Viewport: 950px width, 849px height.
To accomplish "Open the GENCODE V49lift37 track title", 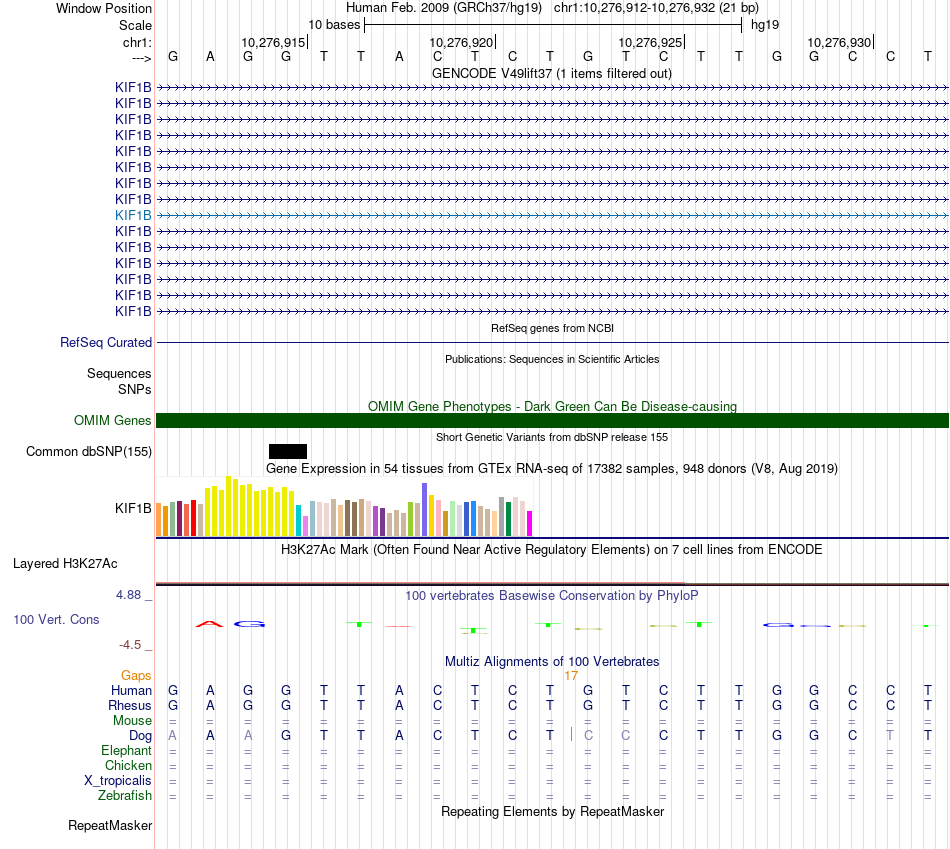I will point(551,73).
